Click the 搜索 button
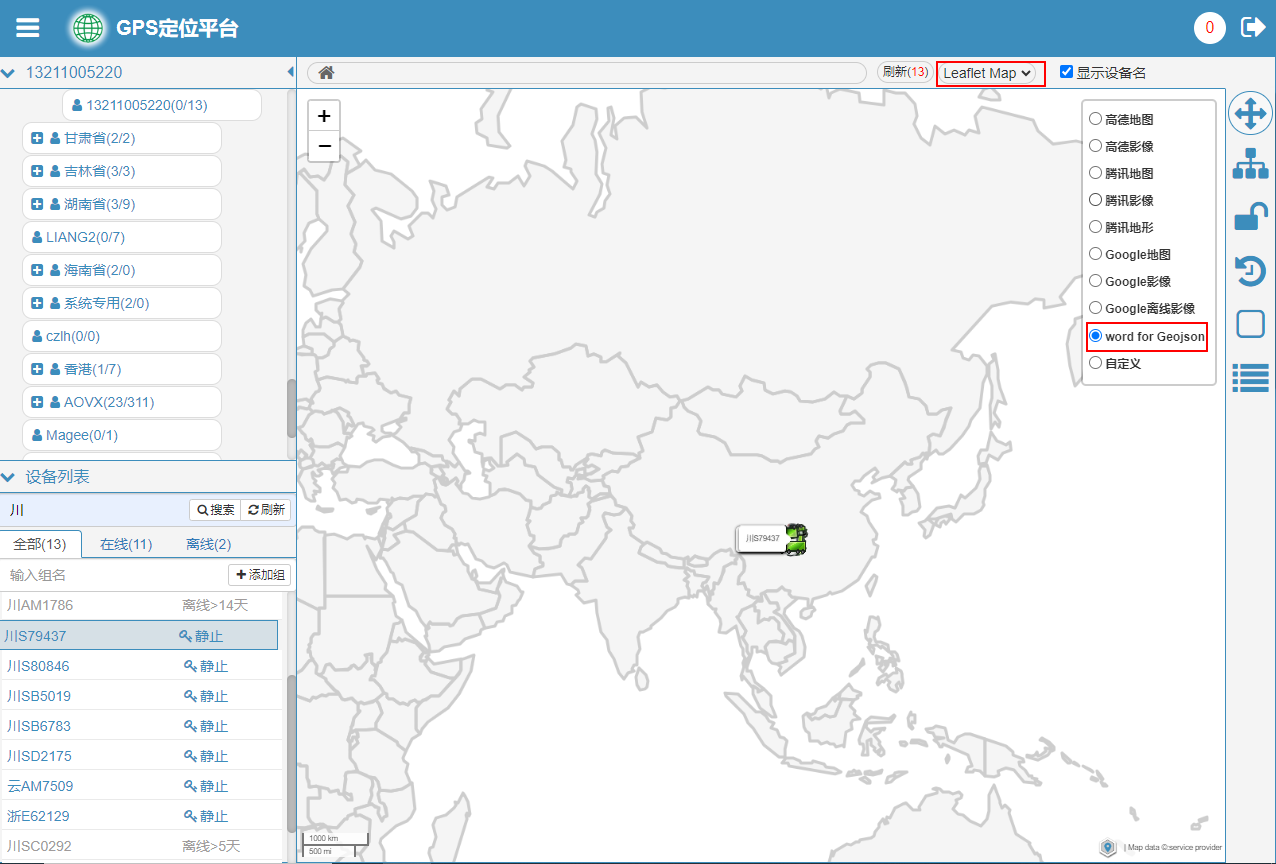Screen dimensions: 1276x864 point(215,510)
